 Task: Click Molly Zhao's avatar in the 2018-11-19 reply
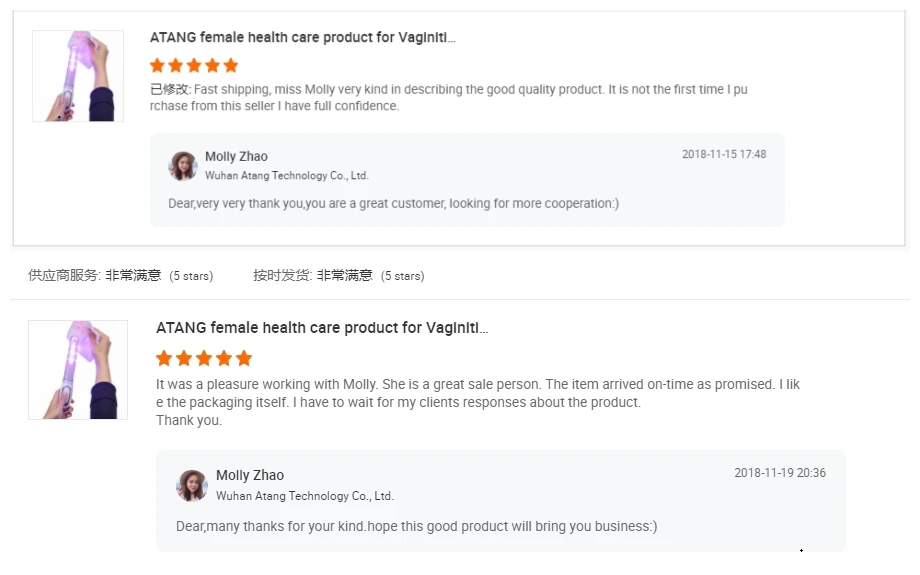pos(192,485)
